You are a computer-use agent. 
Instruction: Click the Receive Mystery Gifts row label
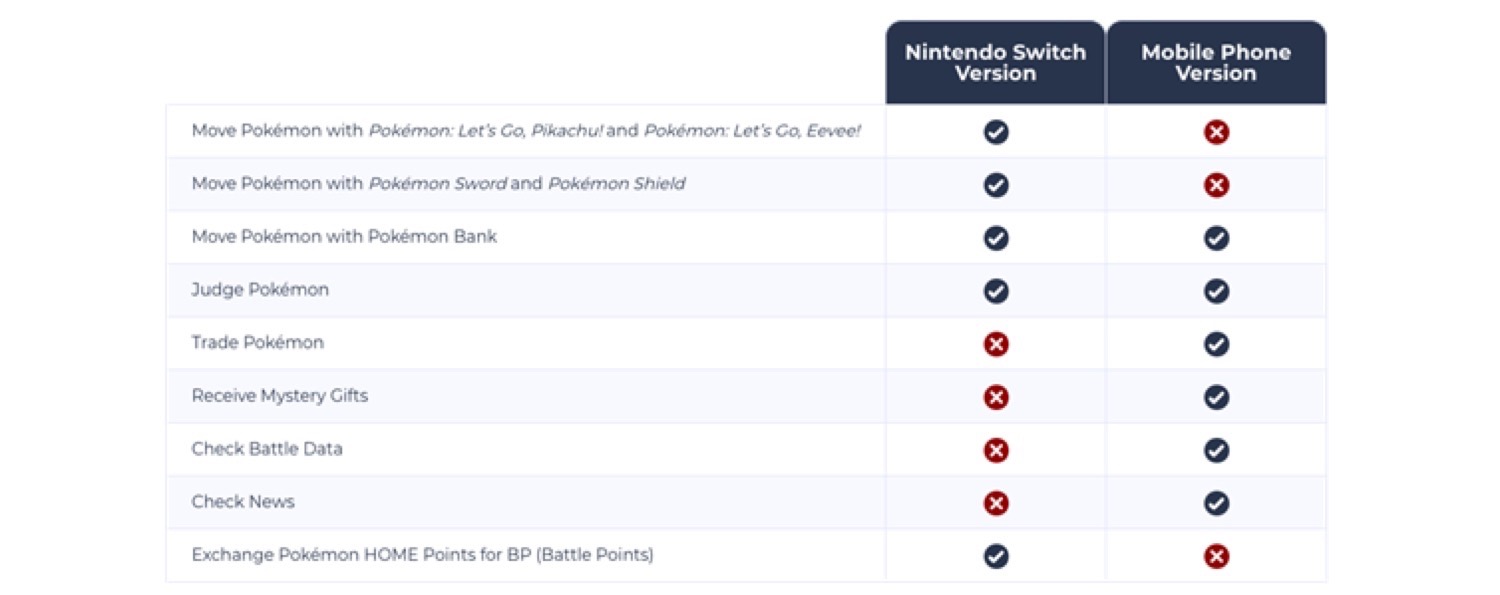point(280,396)
